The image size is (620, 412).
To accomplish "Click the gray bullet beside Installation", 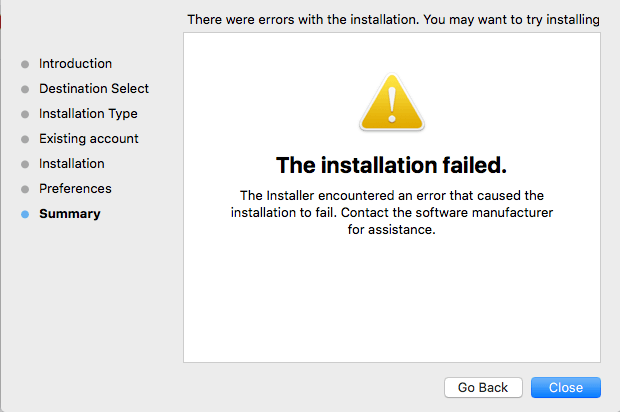I will (25, 164).
